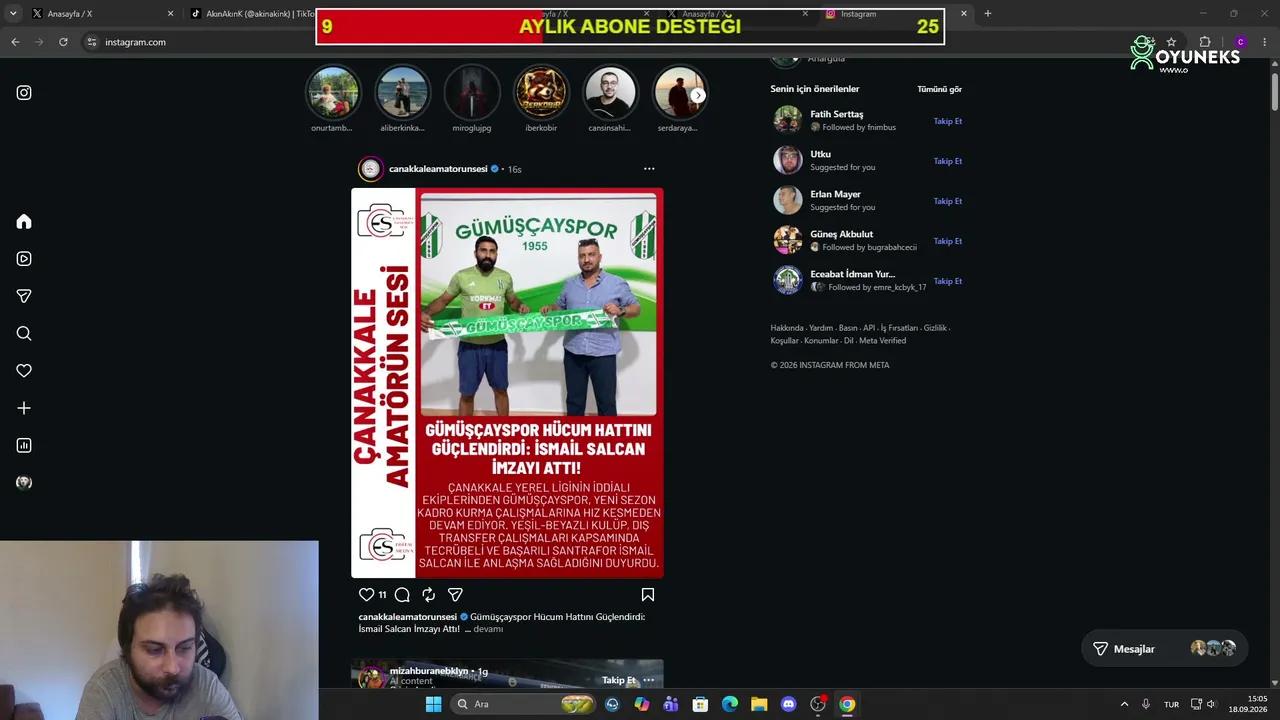The image size is (1280, 720).
Task: Follow mizahburanebklyn via Takip Et
Action: (618, 680)
